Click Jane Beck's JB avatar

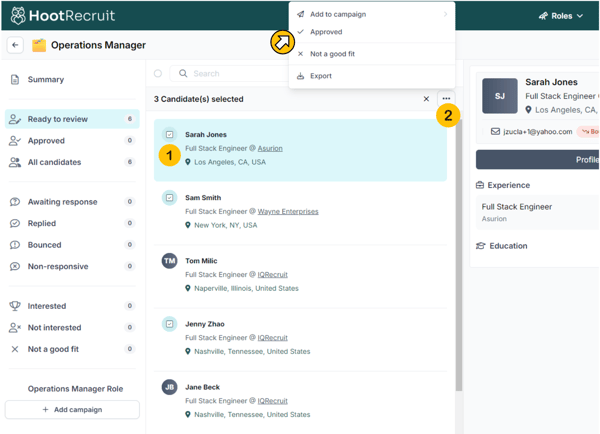tap(170, 387)
